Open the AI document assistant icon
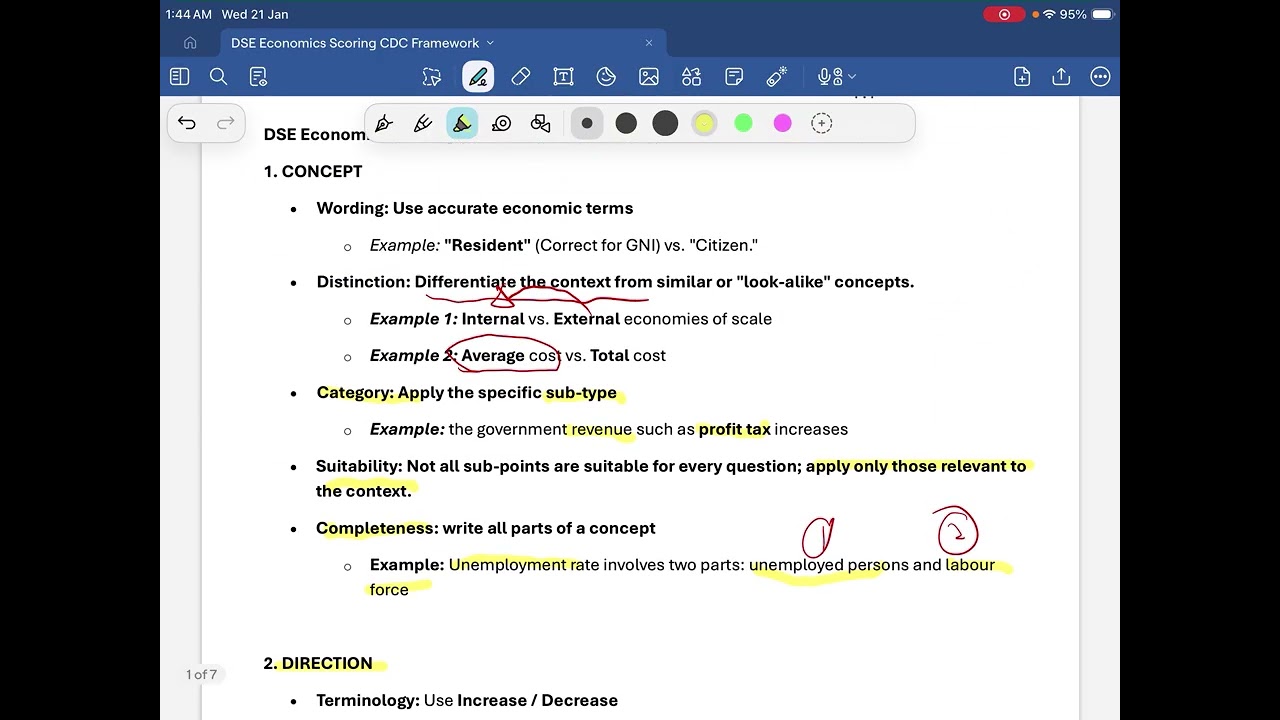 (x=258, y=76)
